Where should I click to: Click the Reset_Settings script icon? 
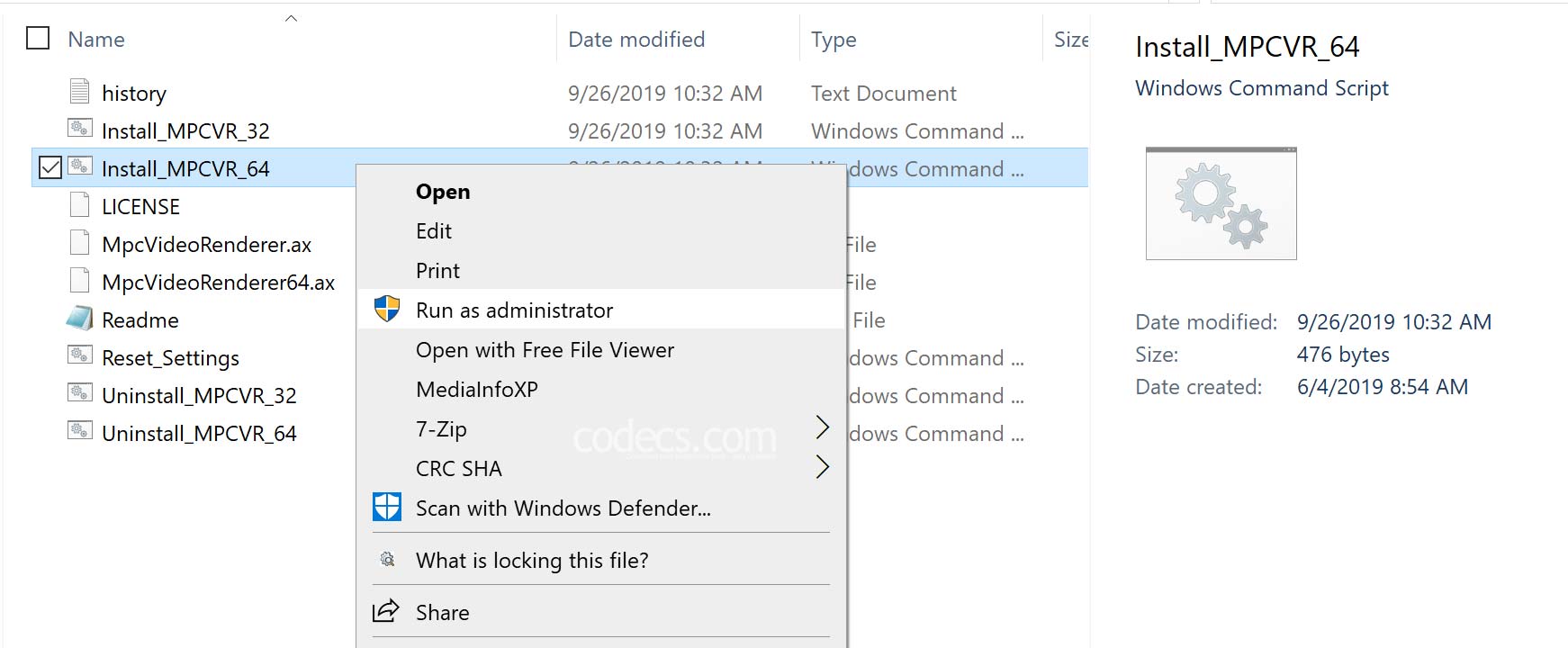click(80, 355)
